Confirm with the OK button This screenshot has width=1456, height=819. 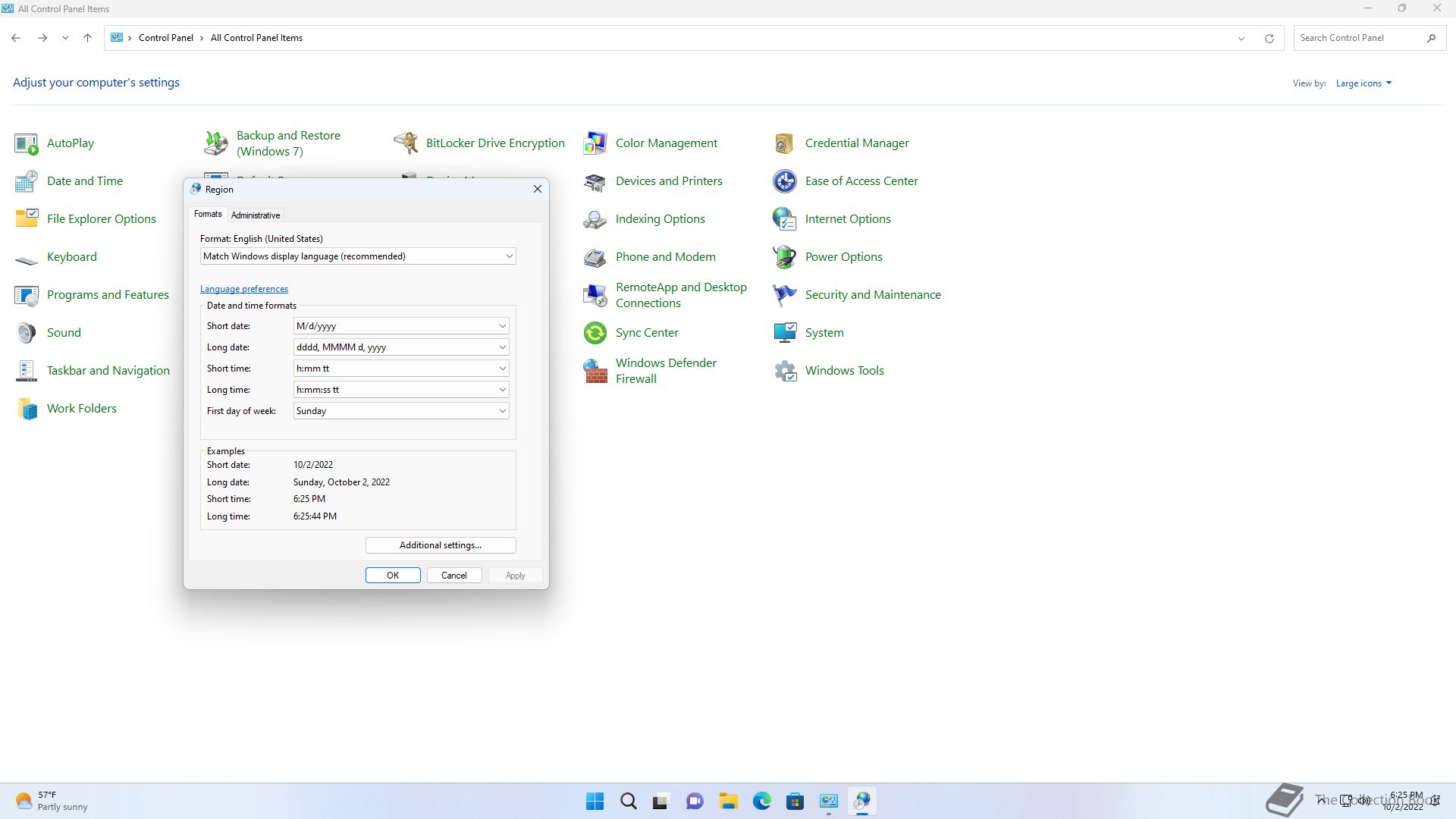[x=393, y=576]
